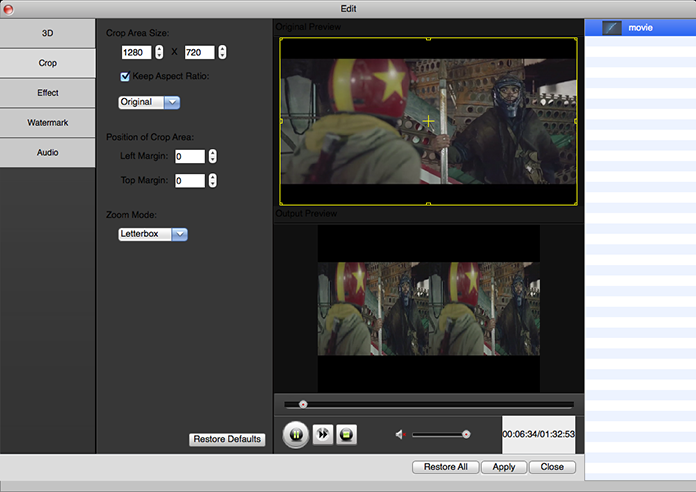Click the Output Preview video
Image resolution: width=696 pixels, height=492 pixels.
(429, 308)
